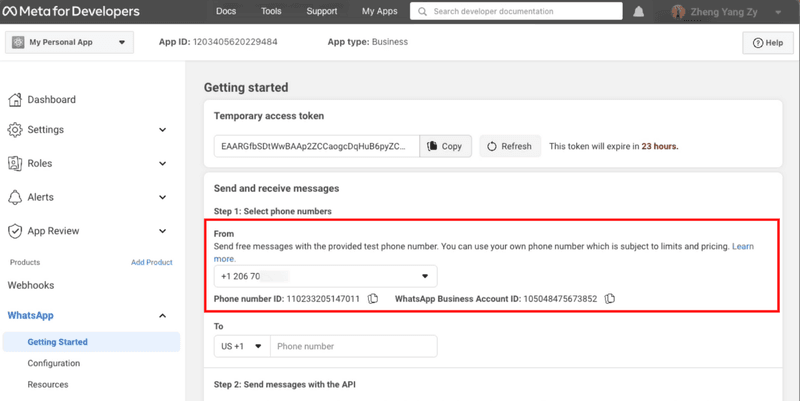Expand the Alerts section

[162, 197]
